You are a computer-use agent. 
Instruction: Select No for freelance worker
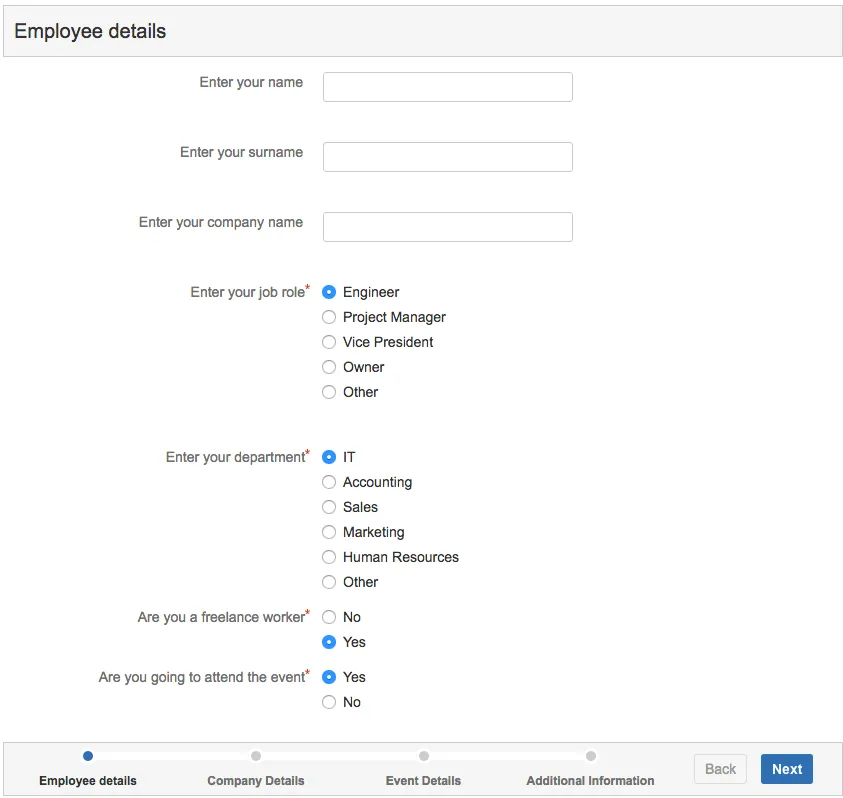point(328,617)
